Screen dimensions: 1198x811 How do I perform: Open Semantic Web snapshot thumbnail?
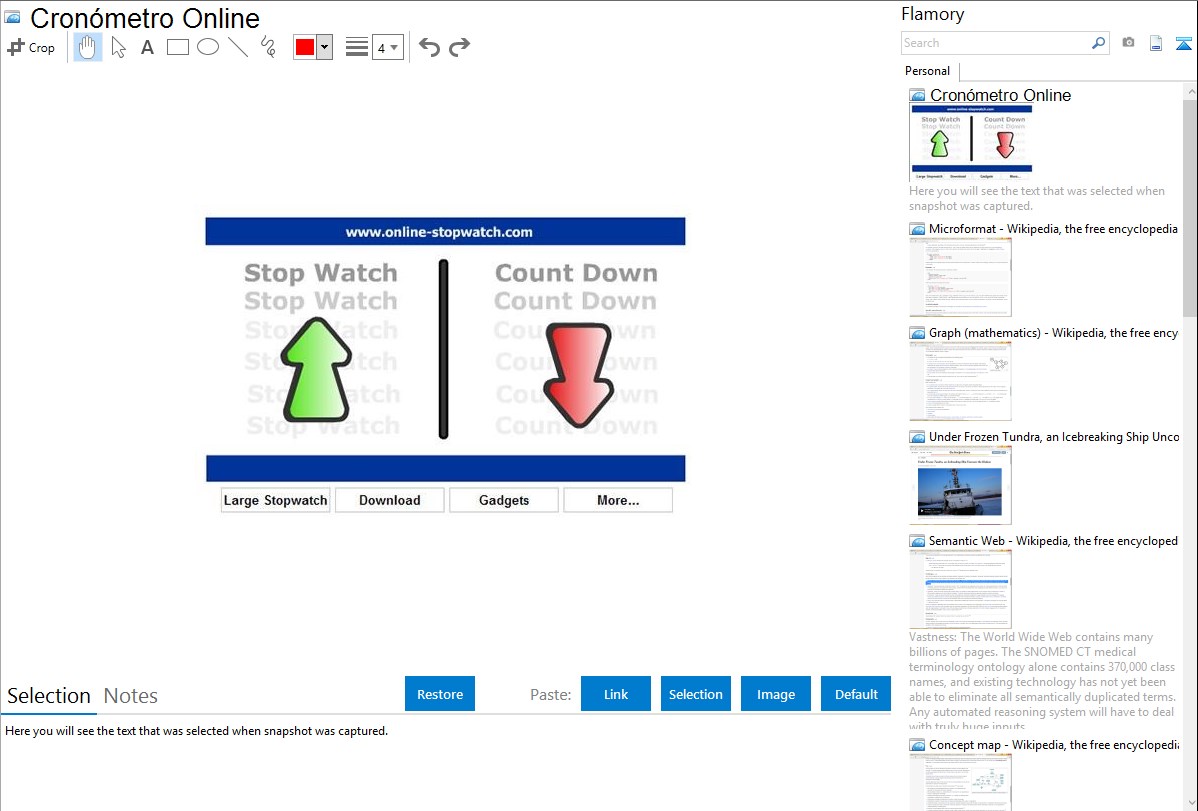[960, 589]
